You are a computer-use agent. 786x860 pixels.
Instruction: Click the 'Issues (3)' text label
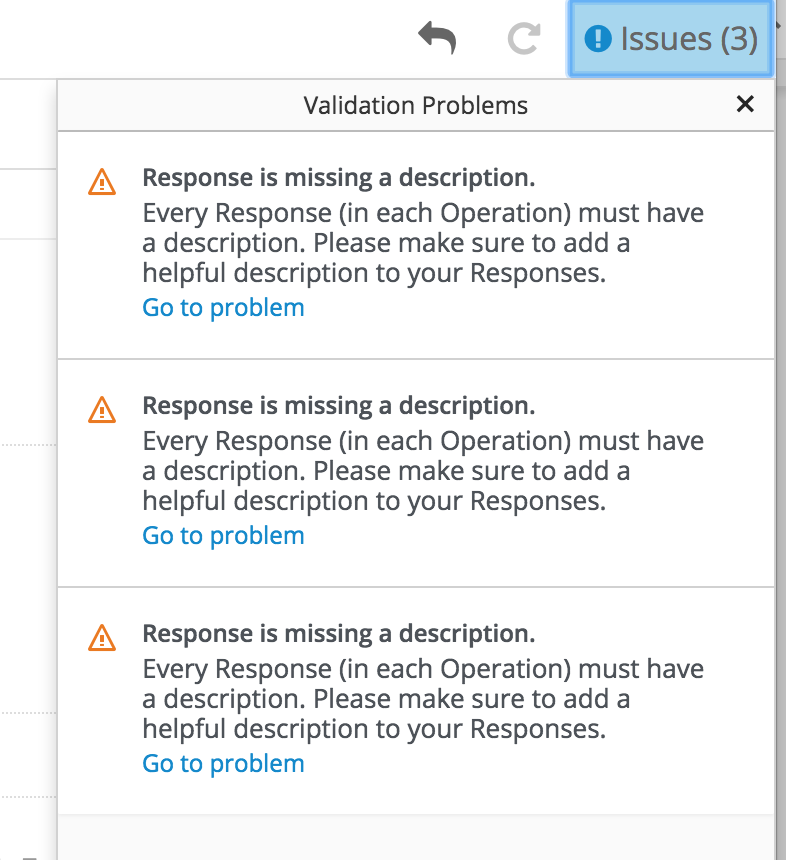[x=688, y=39]
